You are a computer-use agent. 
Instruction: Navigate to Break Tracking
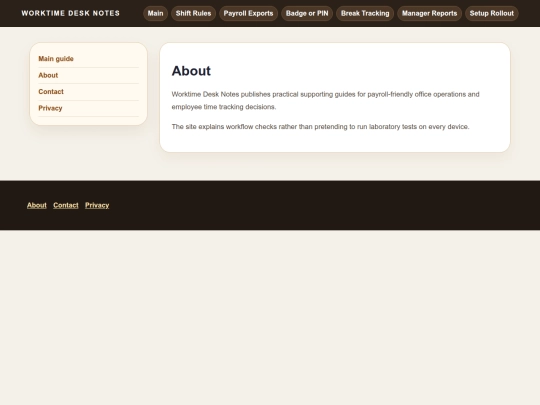point(365,13)
